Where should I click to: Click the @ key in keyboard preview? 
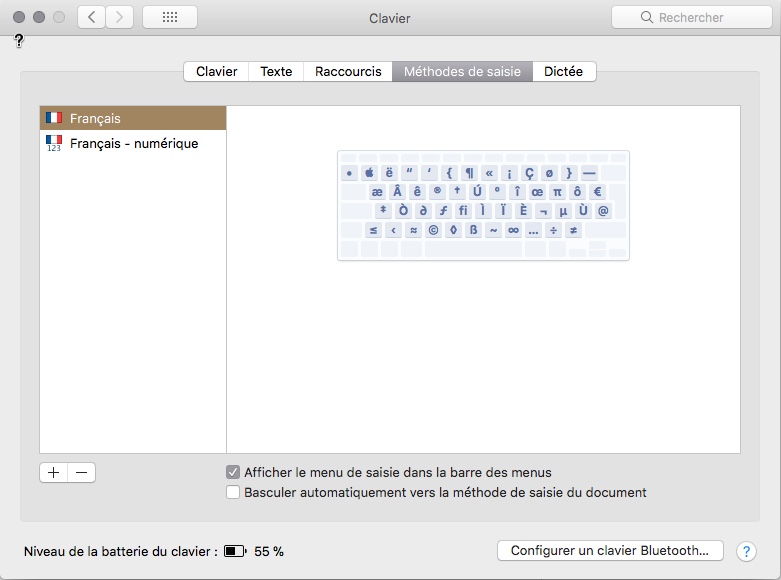click(x=603, y=211)
